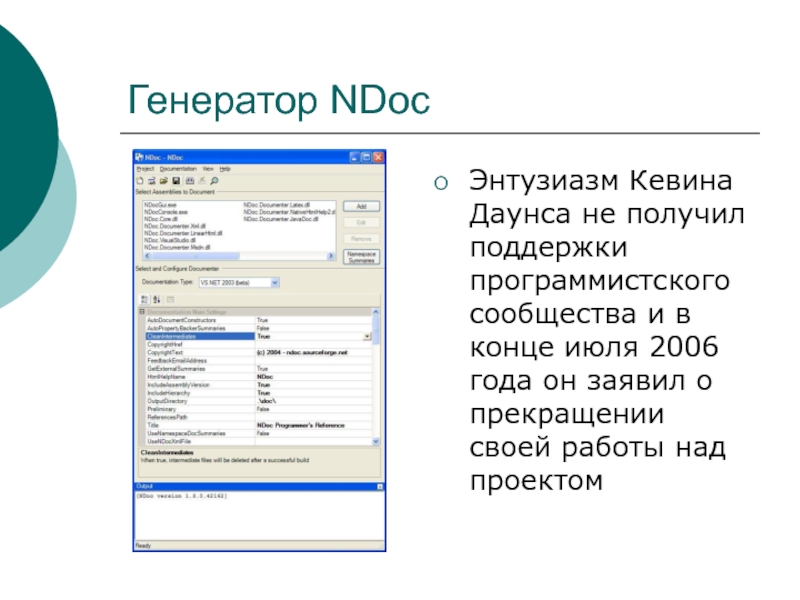Click property grid scroll down arrow
Viewport: 800px width, 600px height.
coord(376,441)
